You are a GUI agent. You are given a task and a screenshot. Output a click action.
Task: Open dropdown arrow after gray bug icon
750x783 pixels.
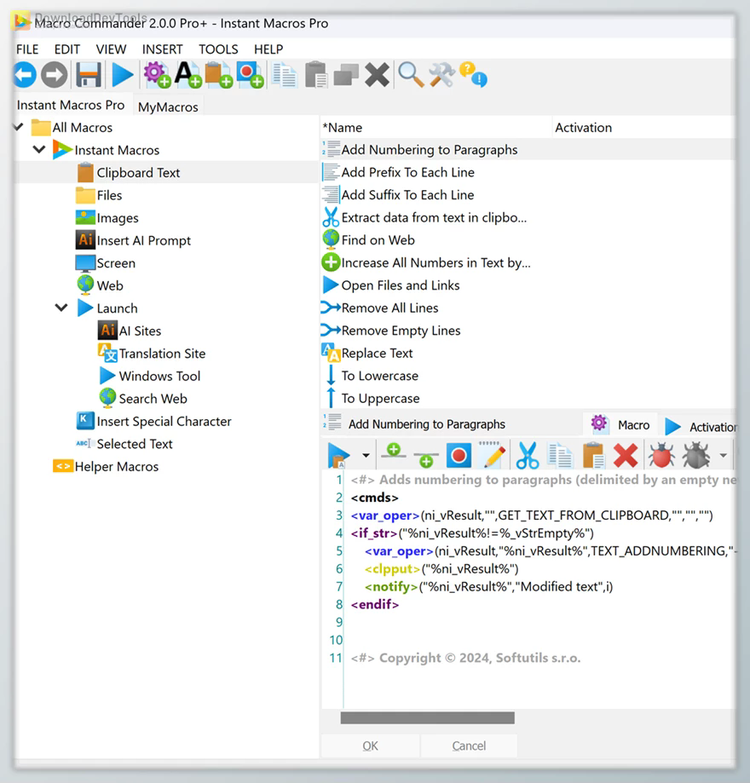[723, 455]
